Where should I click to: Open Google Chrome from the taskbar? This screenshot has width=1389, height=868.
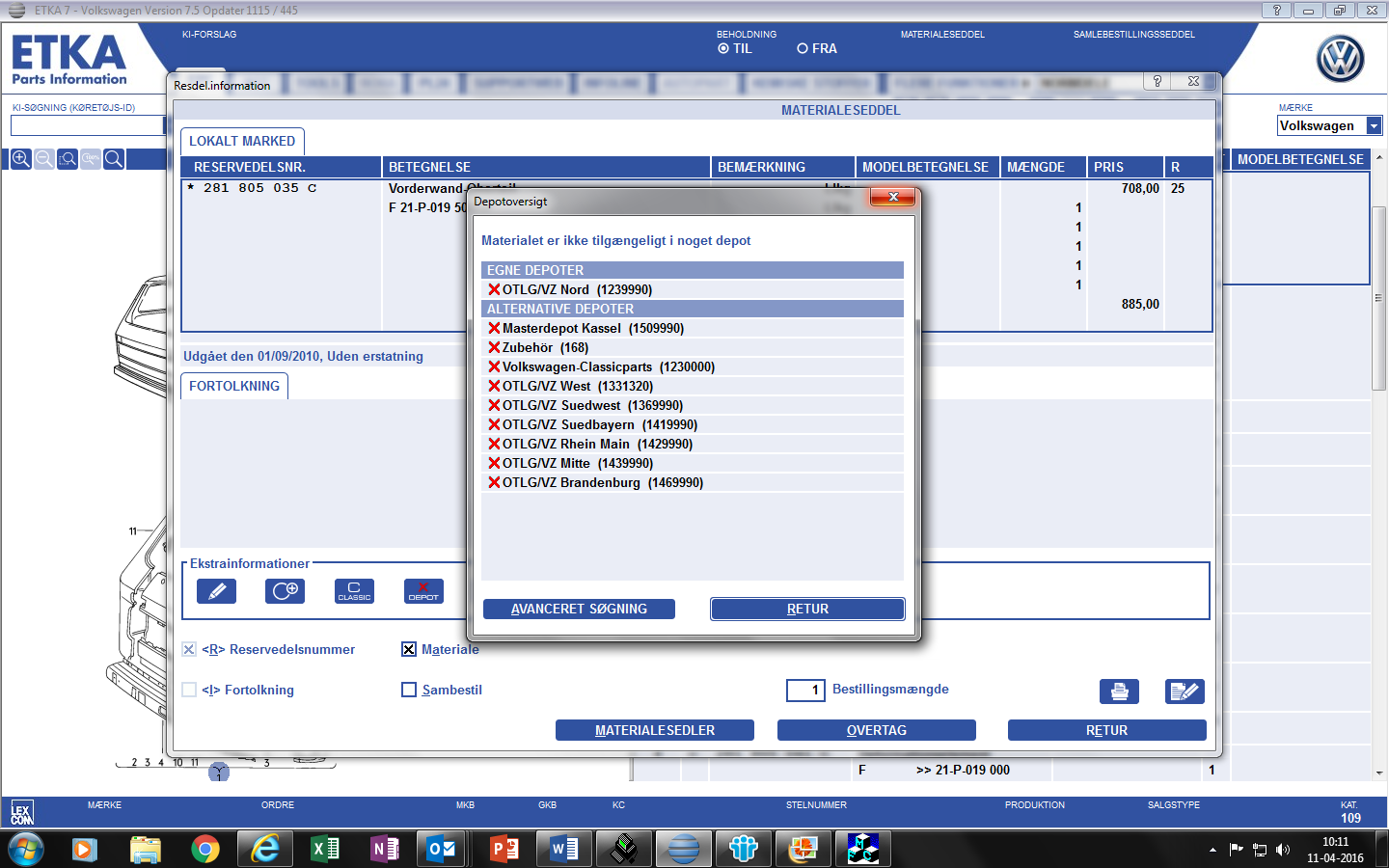point(204,849)
